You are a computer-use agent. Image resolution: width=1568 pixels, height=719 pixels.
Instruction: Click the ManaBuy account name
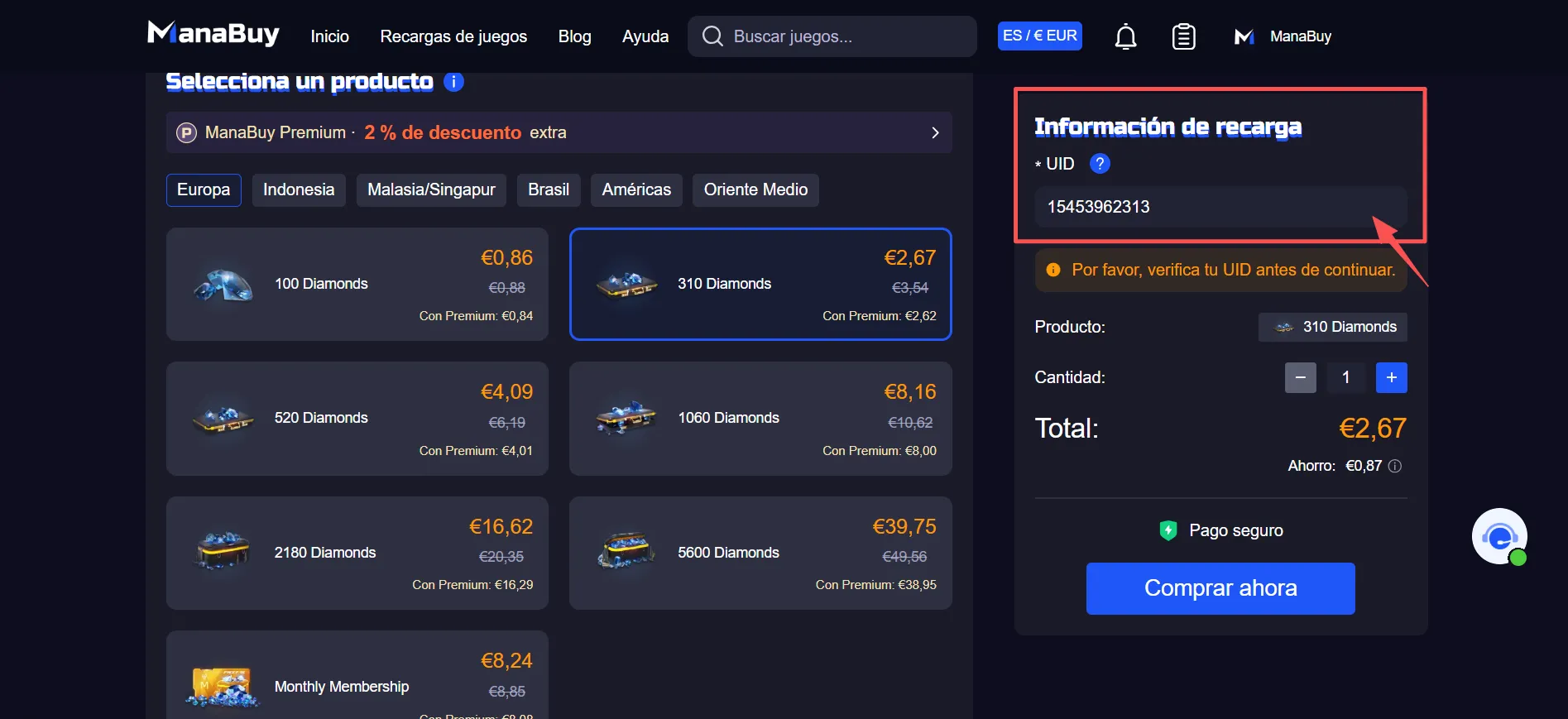[x=1301, y=36]
